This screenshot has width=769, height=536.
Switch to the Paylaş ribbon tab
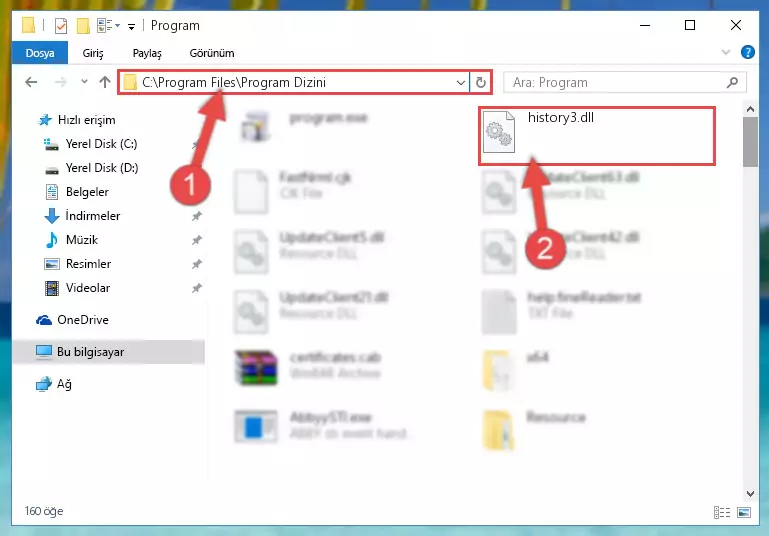(147, 53)
